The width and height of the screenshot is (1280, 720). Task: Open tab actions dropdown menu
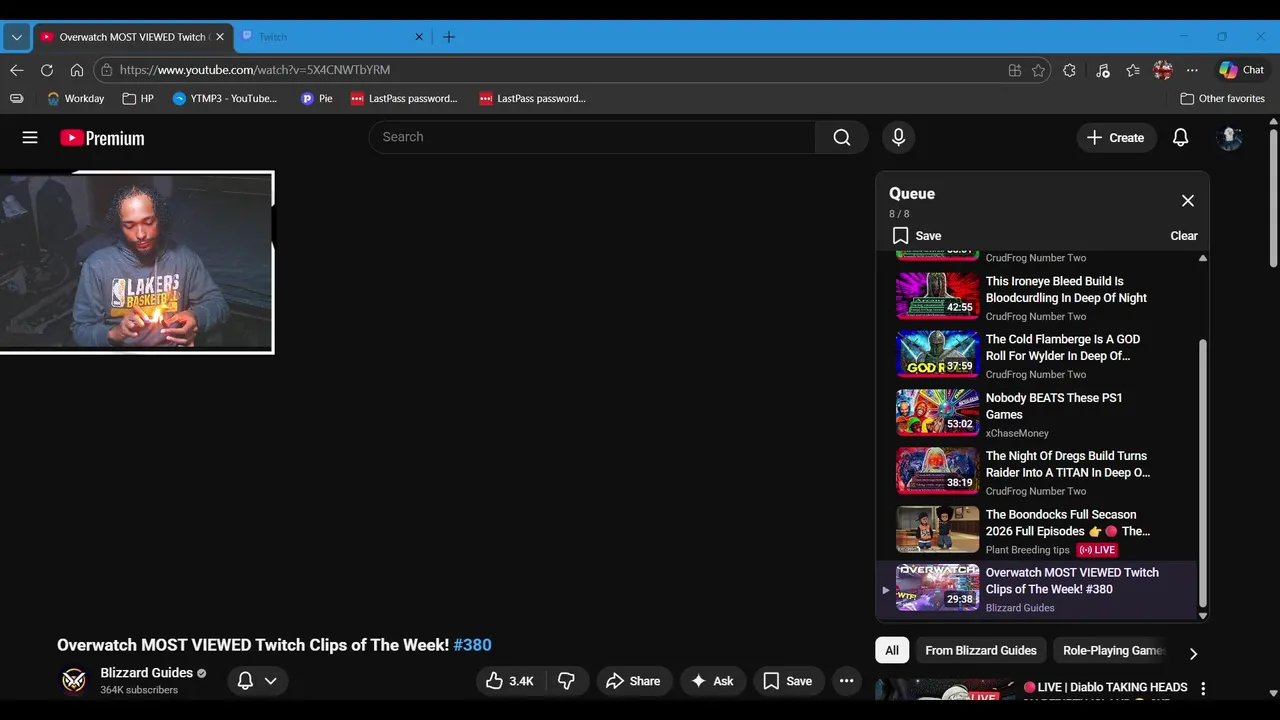[16, 37]
